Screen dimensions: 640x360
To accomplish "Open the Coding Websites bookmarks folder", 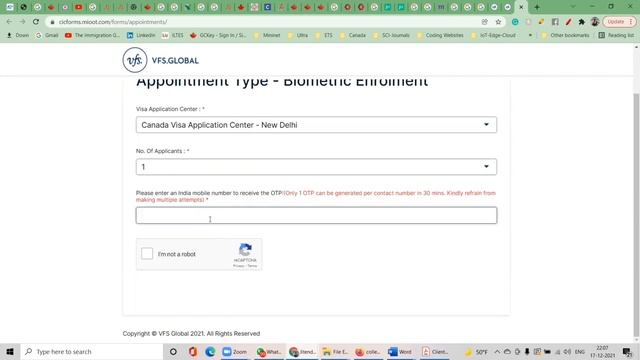I will (440, 36).
